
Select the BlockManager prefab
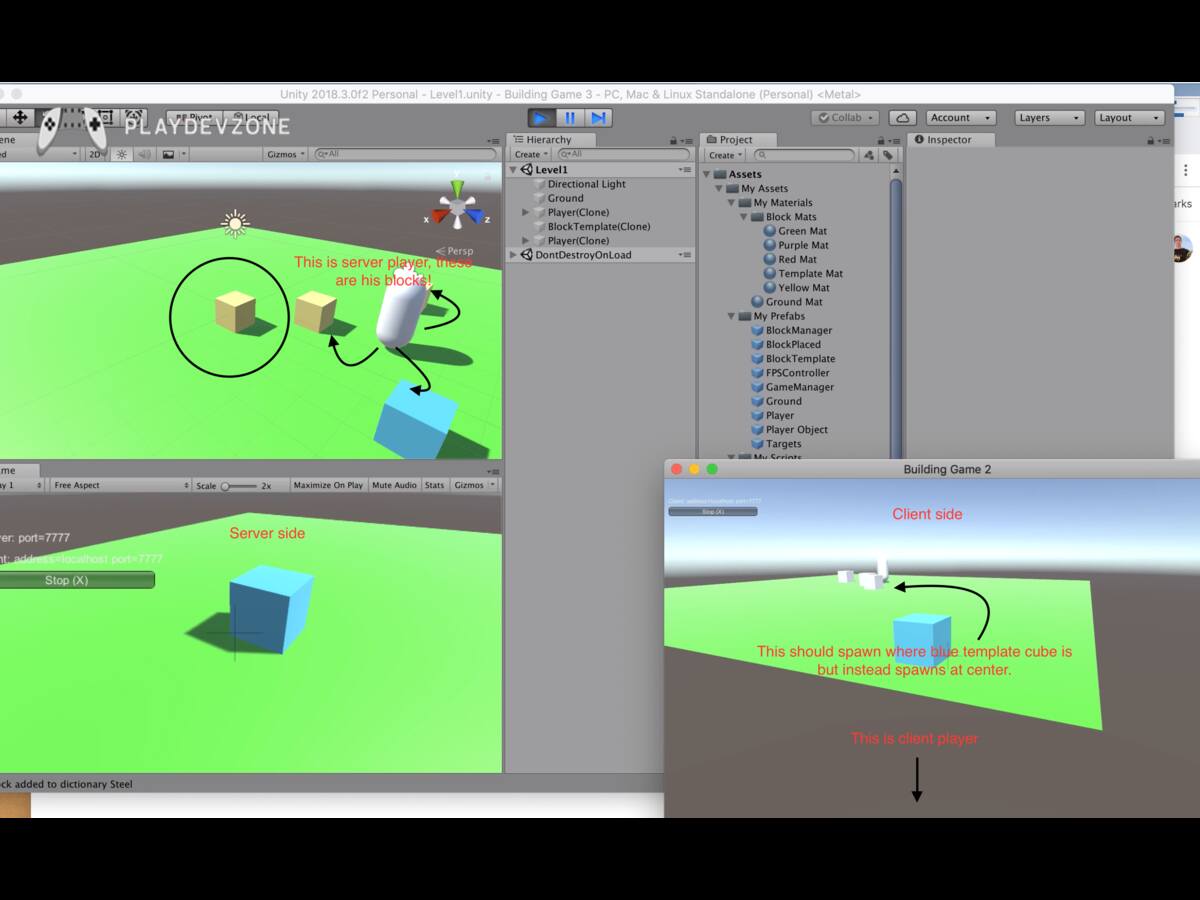pyautogui.click(x=798, y=330)
